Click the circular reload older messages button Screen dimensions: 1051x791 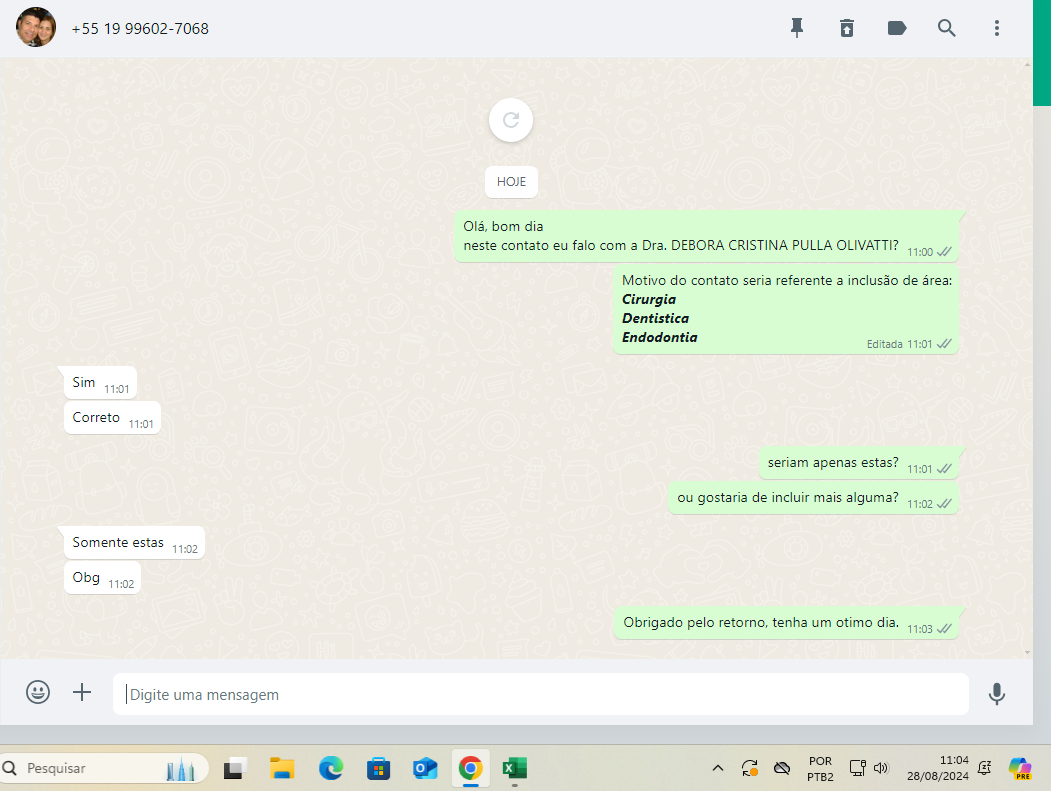click(x=511, y=121)
